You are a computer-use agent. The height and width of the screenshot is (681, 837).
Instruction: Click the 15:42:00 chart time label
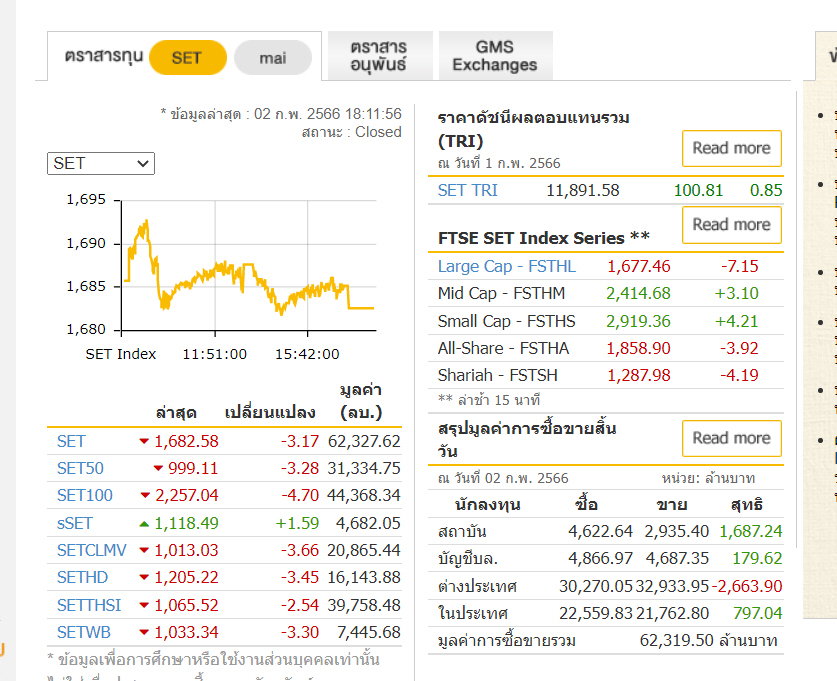point(307,354)
